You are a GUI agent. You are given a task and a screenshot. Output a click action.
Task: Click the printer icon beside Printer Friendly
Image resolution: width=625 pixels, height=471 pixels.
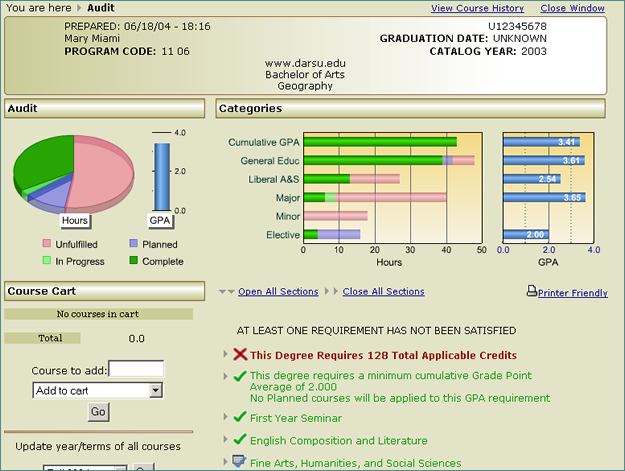click(532, 291)
